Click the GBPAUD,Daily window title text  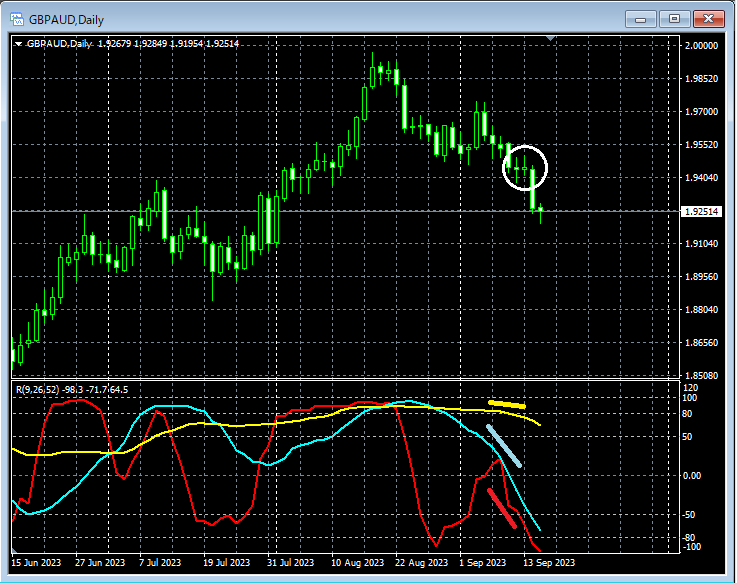click(66, 20)
